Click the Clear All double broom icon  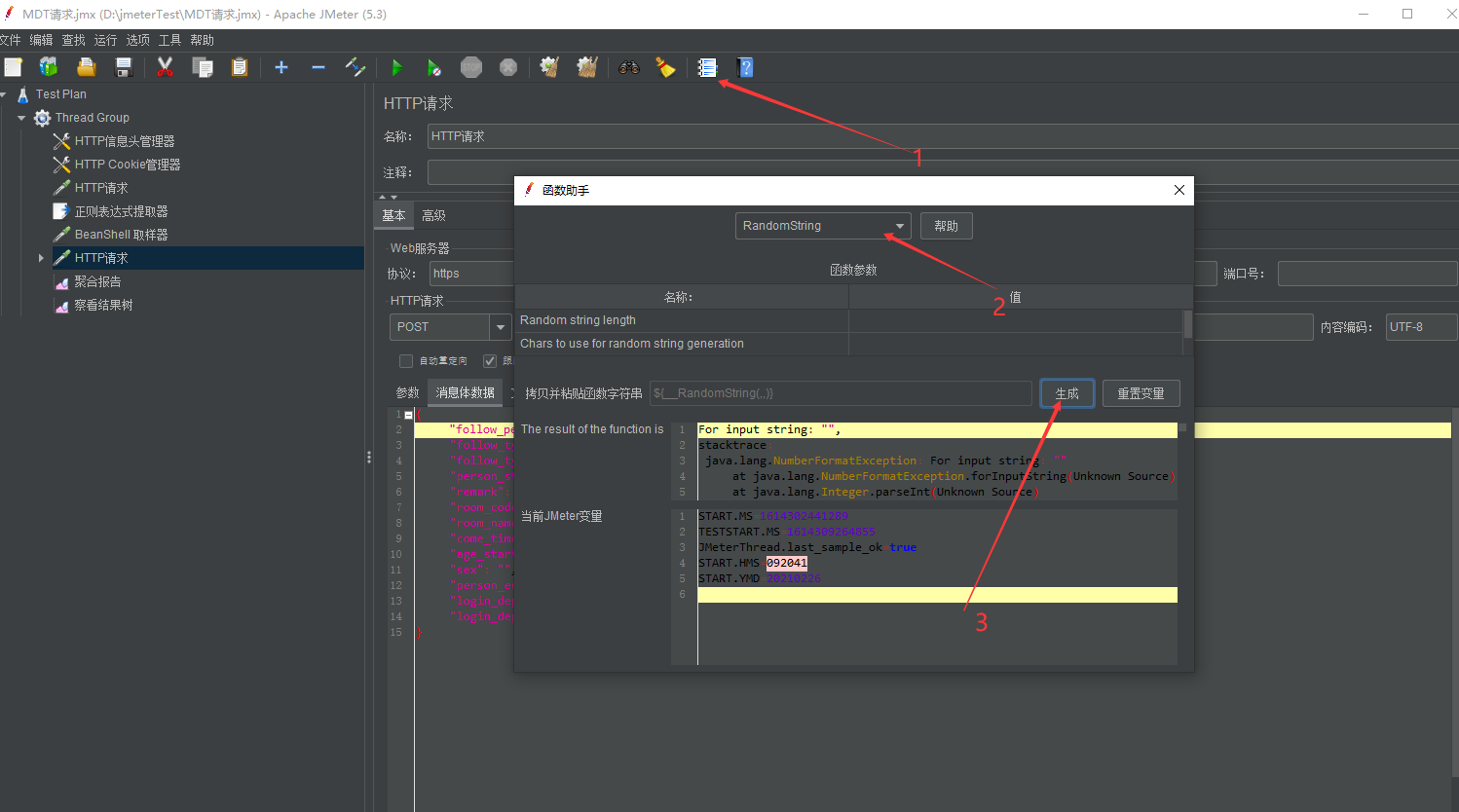coord(586,67)
